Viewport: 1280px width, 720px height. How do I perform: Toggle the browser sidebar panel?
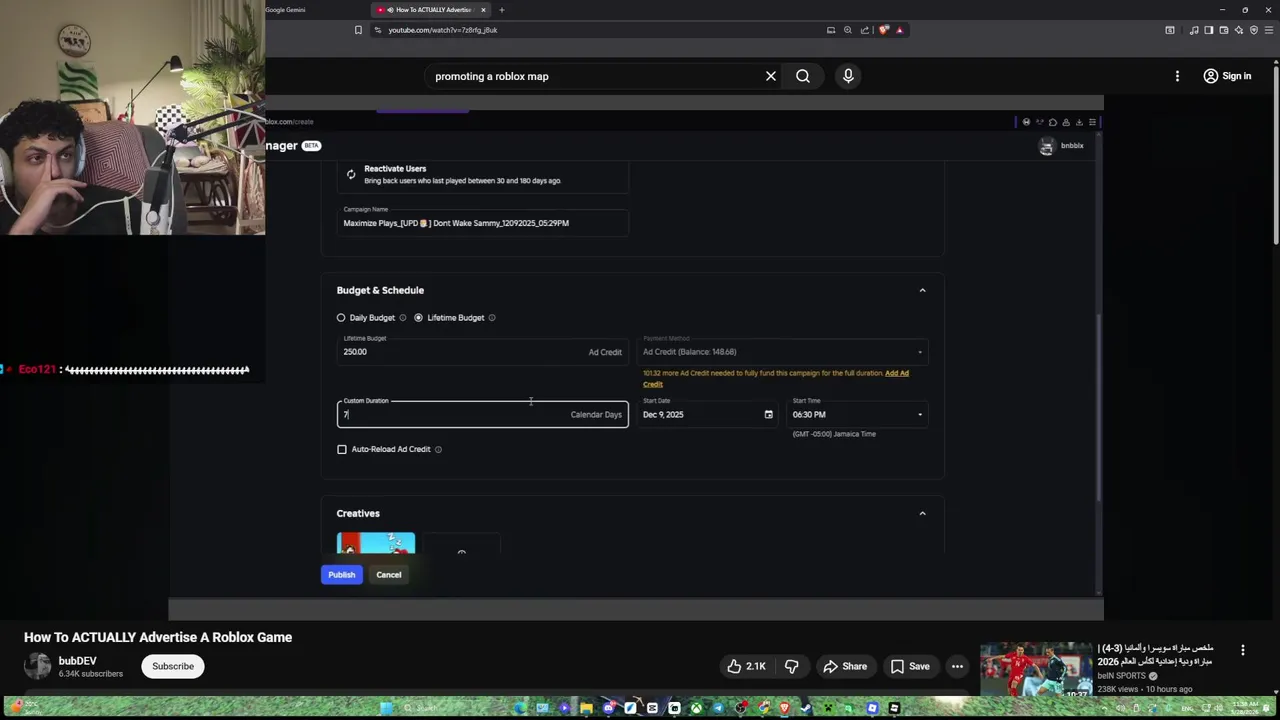pyautogui.click(x=1209, y=30)
